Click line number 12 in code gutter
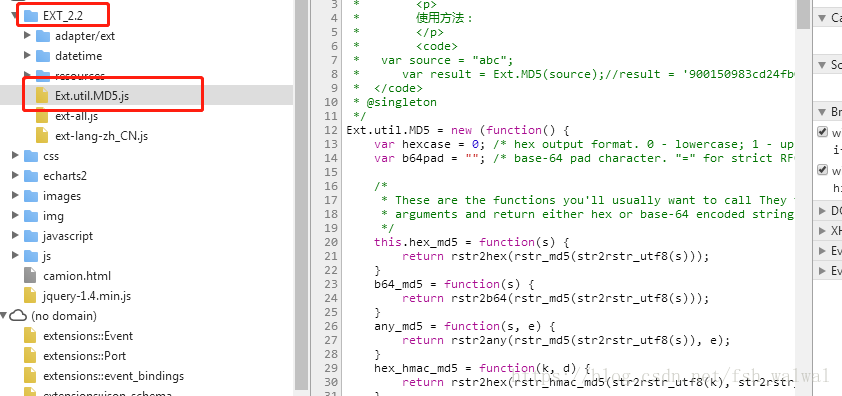This screenshot has width=842, height=396. [331, 130]
